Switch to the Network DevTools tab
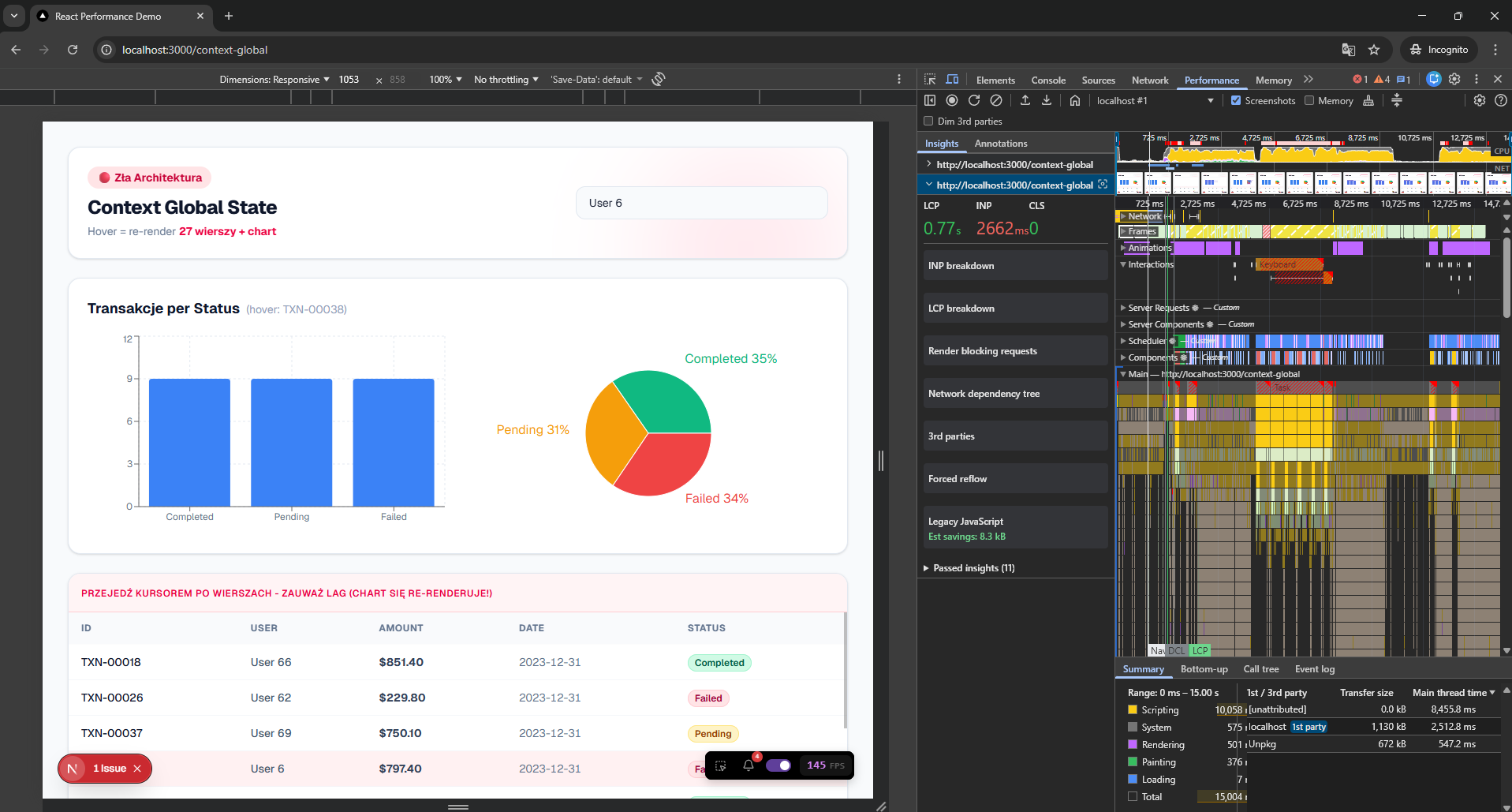 click(x=1149, y=80)
